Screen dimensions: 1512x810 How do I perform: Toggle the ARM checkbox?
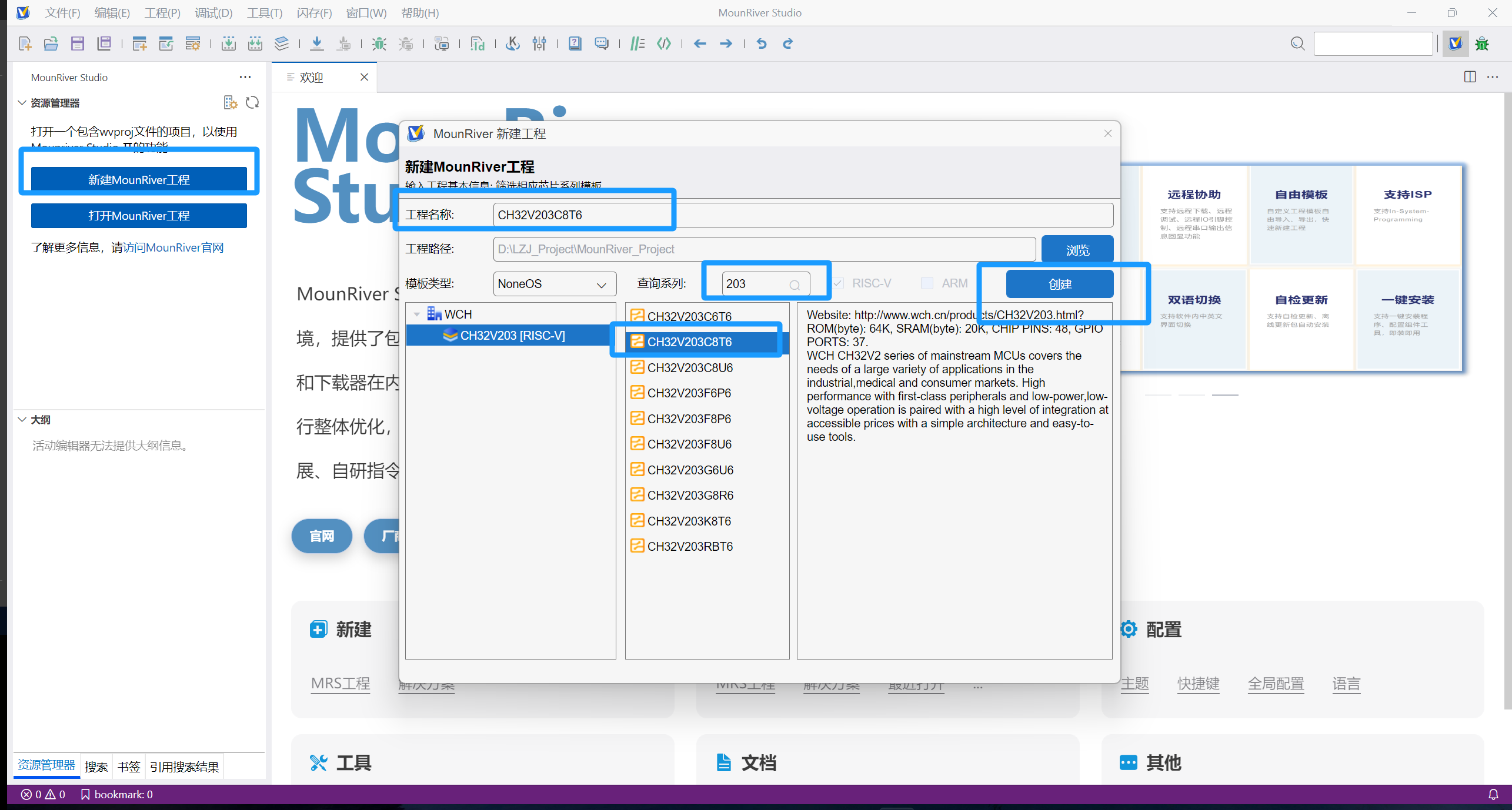point(927,283)
